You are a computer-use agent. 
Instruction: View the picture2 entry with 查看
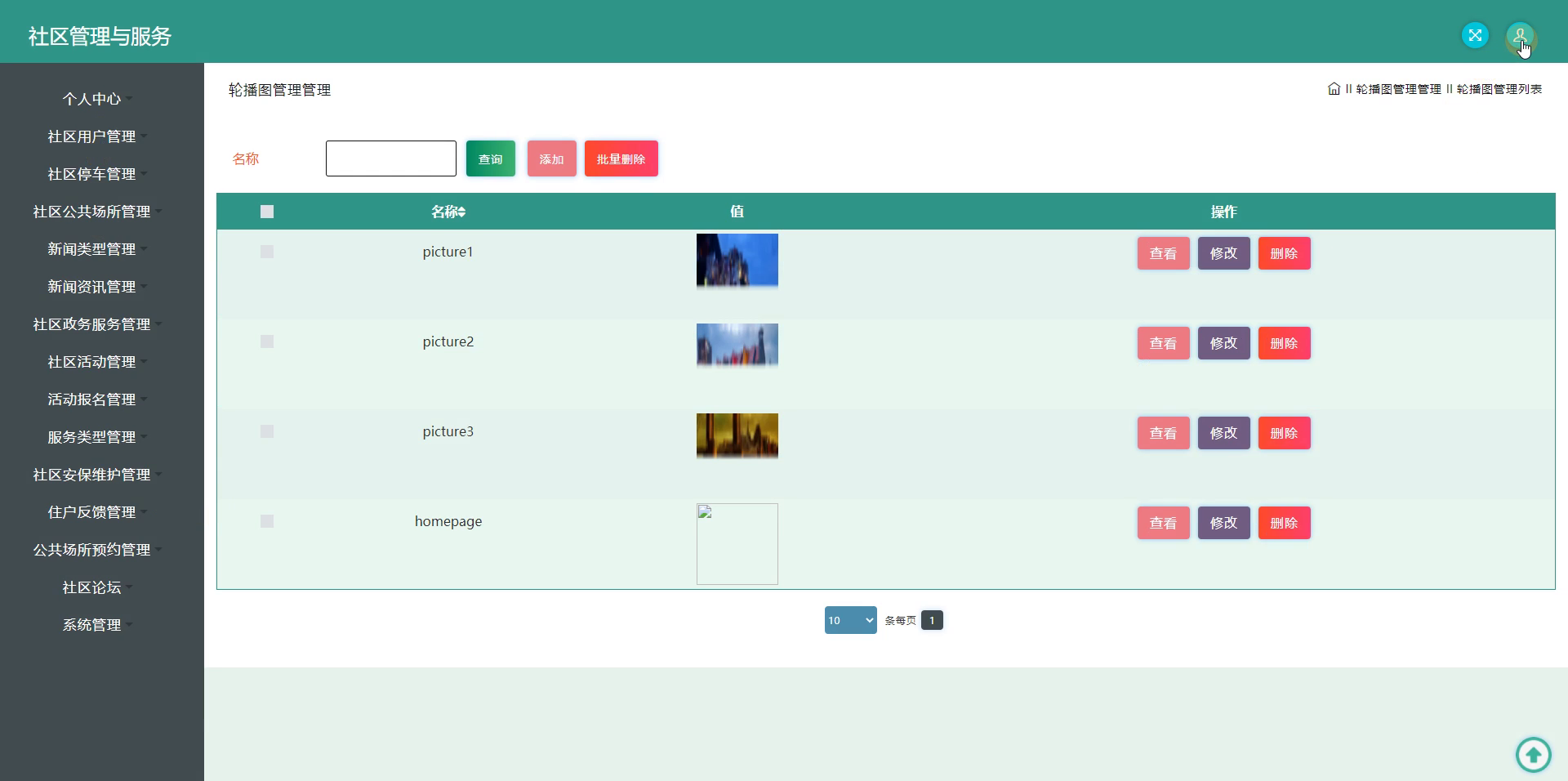1164,343
